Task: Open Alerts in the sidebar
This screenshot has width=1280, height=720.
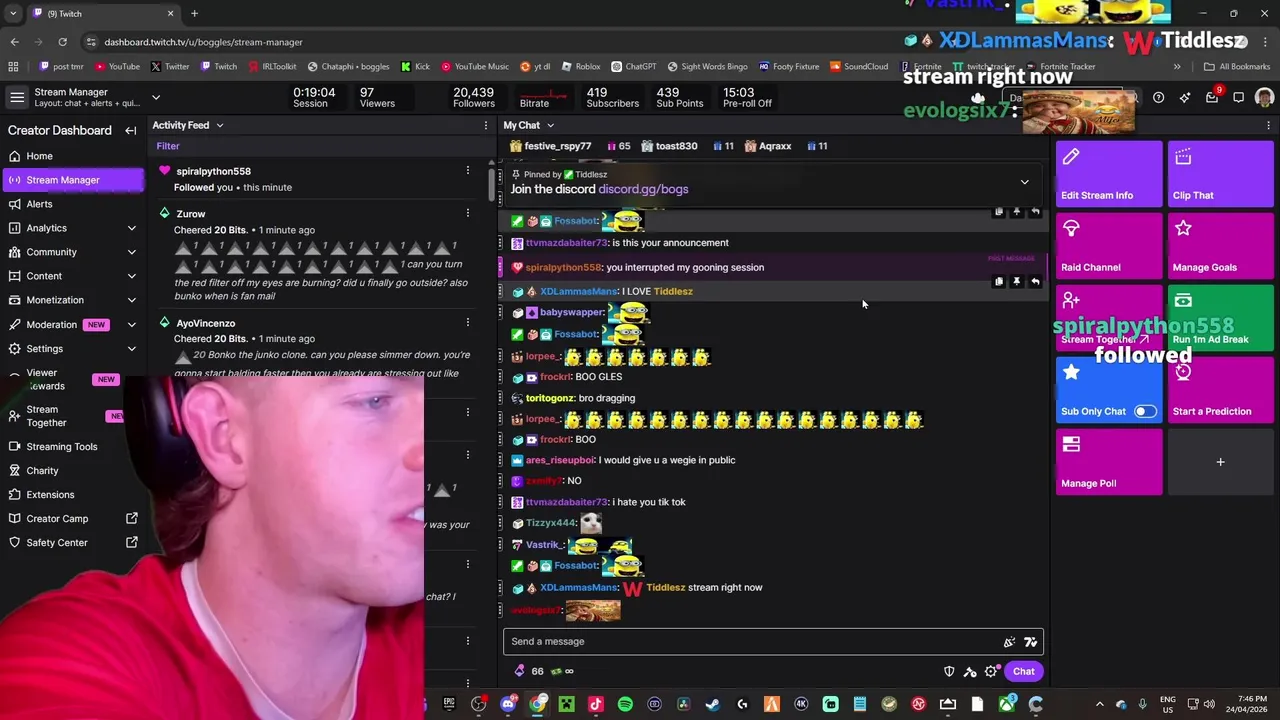Action: point(72,204)
